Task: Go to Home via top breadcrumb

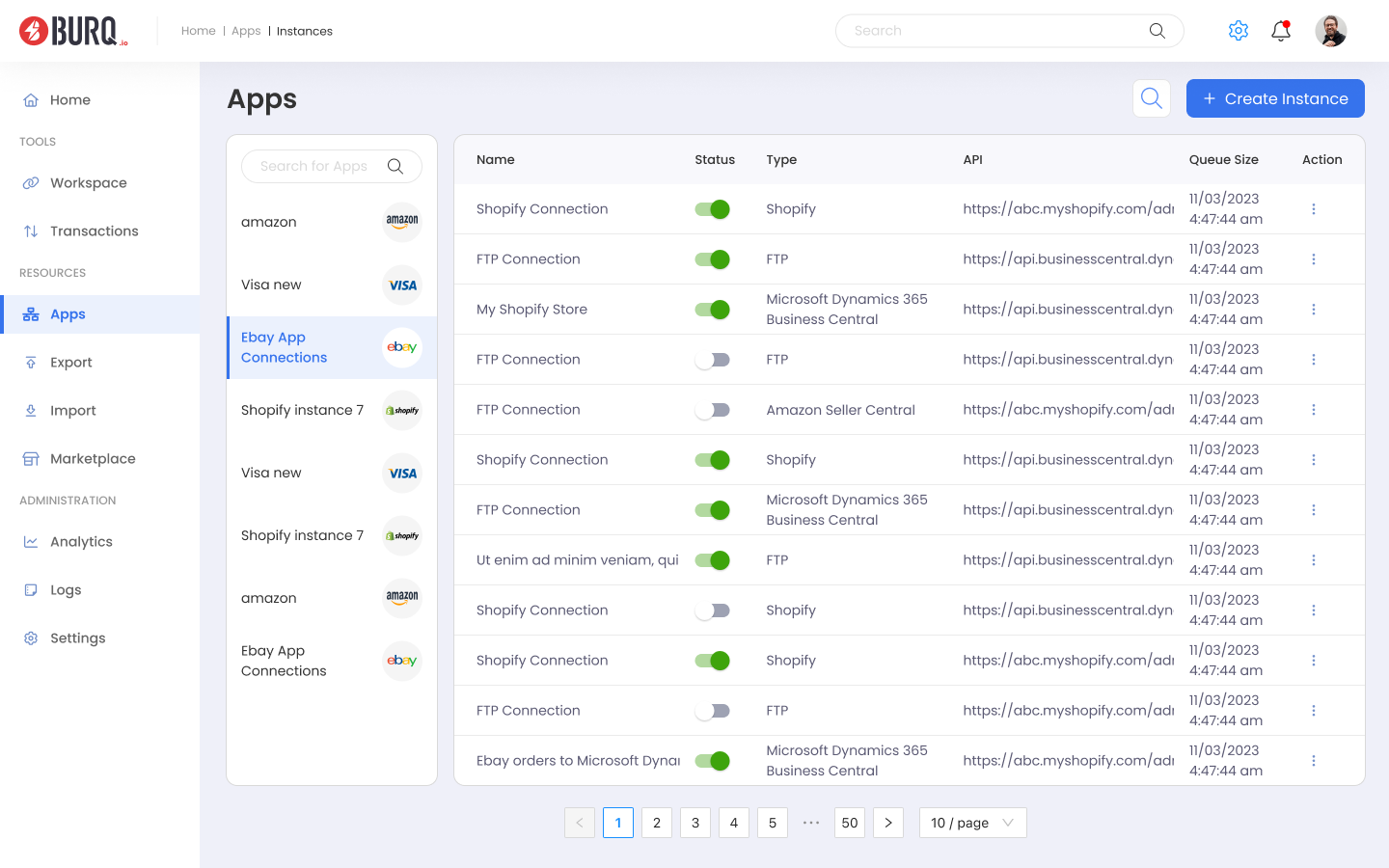Action: pyautogui.click(x=199, y=30)
